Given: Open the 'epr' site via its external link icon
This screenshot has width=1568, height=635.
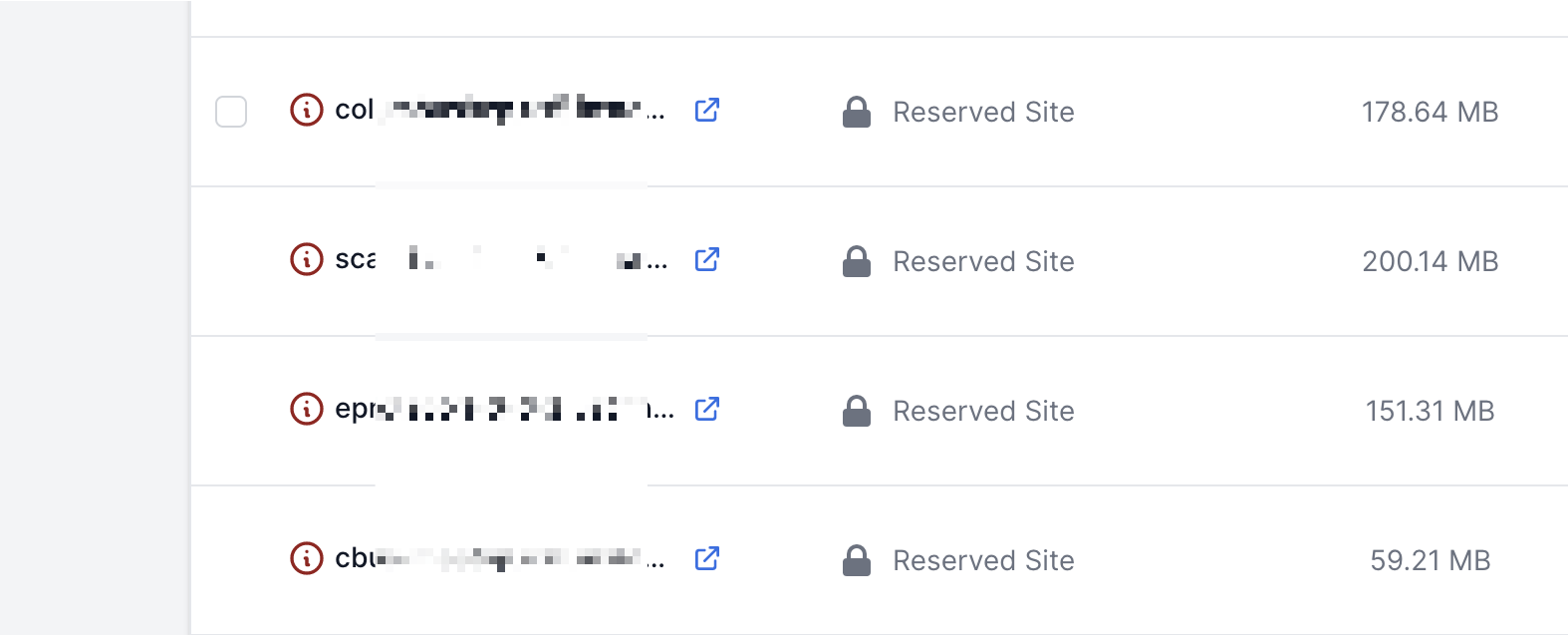Looking at the screenshot, I should coord(707,409).
